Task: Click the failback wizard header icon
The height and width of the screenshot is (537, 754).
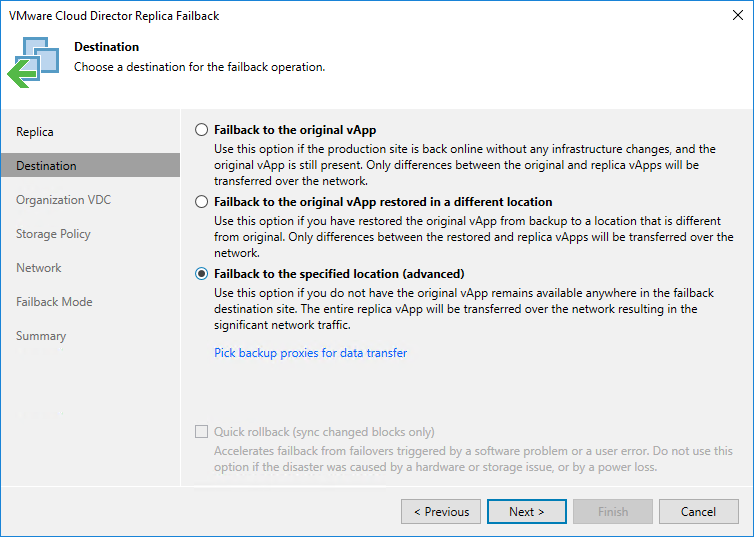Action: (33, 62)
